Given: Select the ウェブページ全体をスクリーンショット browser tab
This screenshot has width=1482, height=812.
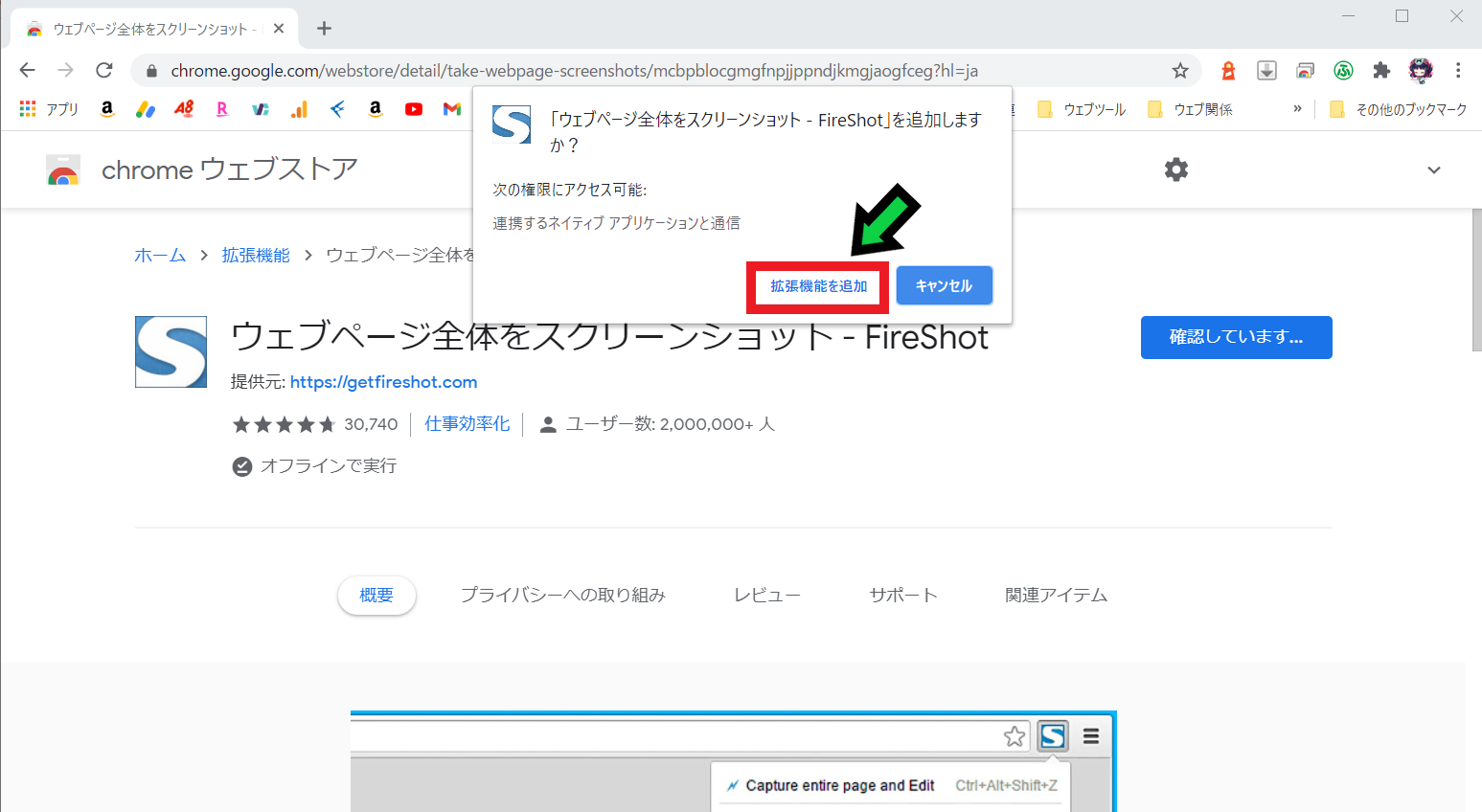Looking at the screenshot, I should coord(153,29).
